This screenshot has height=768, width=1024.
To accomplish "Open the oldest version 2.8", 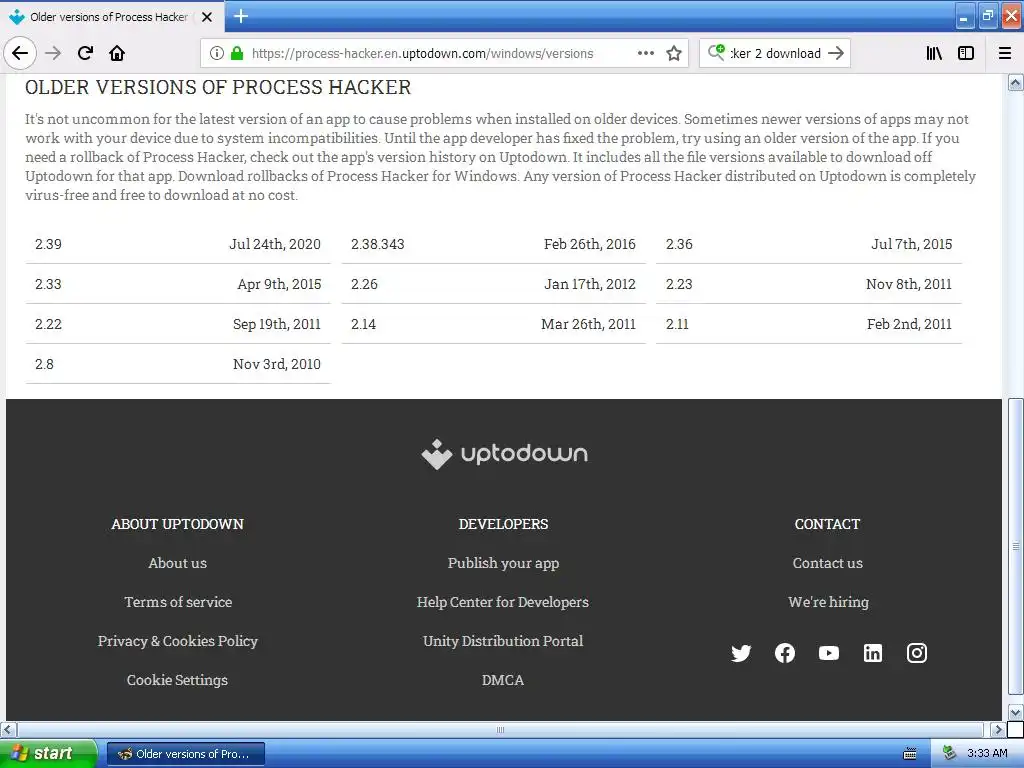I will pyautogui.click(x=178, y=364).
